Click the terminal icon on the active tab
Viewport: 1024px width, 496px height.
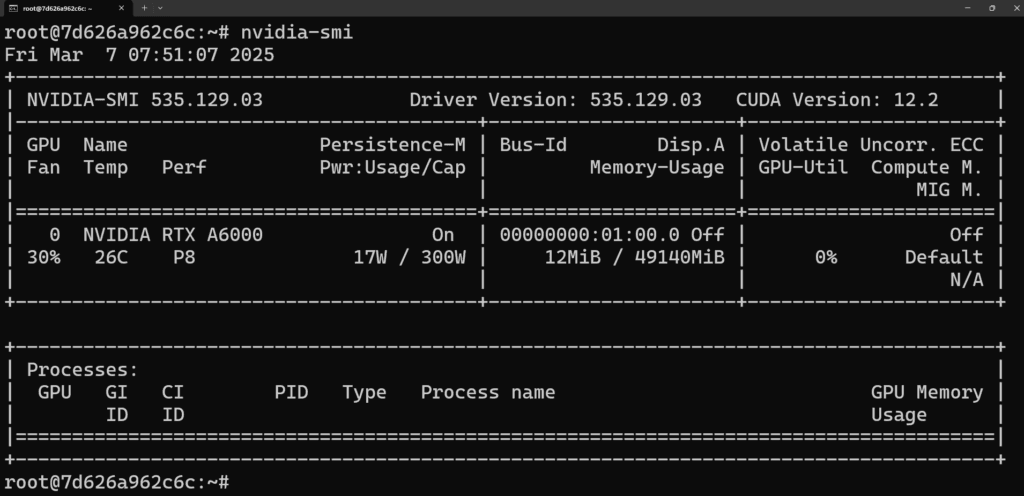(x=14, y=7)
